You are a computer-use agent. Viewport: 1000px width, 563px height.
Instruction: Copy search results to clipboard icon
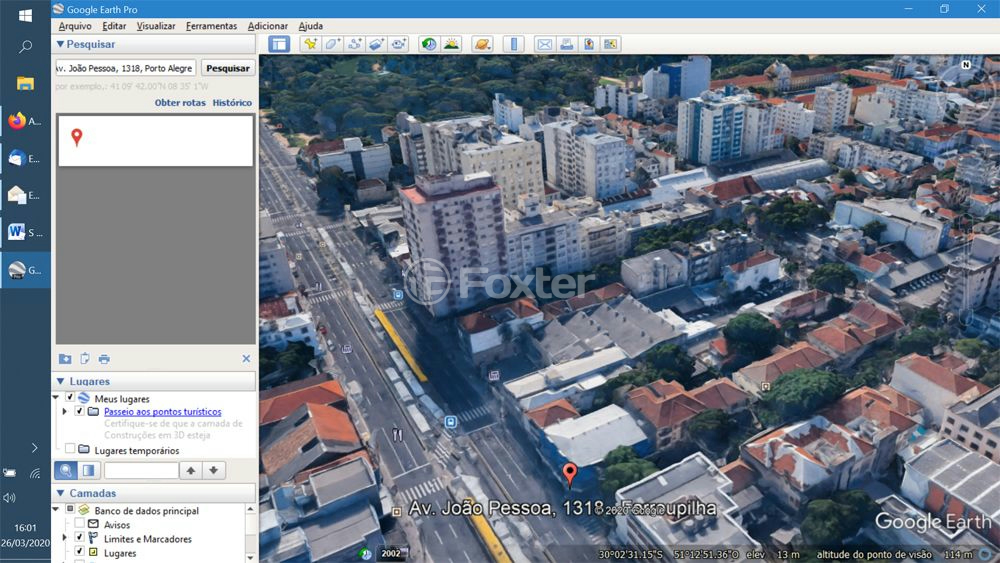pos(85,359)
